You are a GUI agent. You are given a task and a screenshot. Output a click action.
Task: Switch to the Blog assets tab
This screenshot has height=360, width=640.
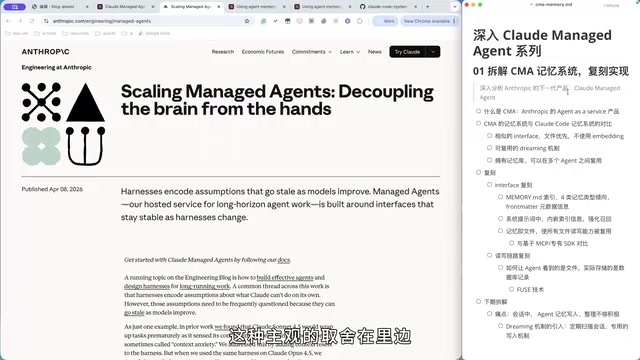pos(59,7)
